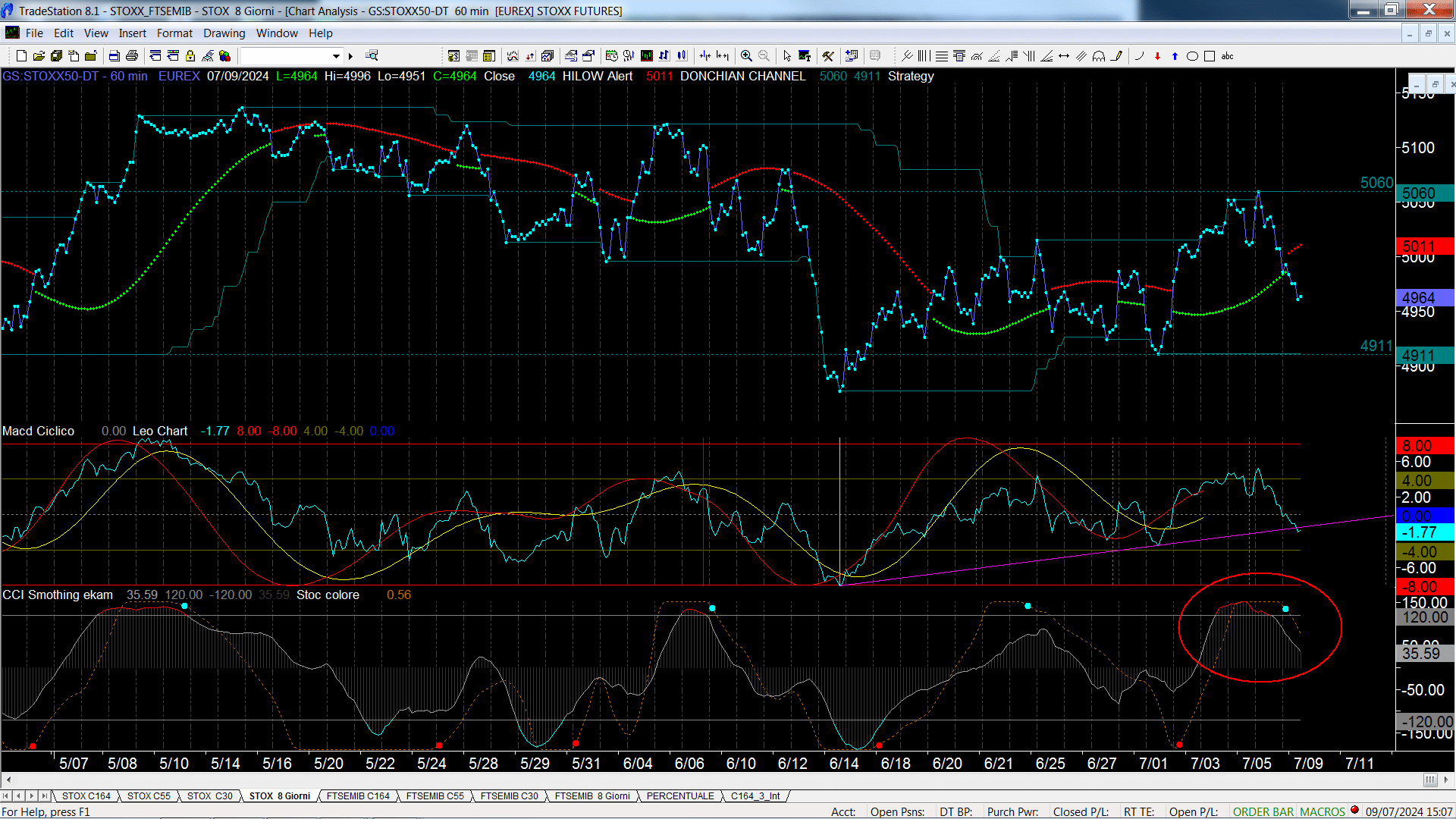Select the parallel lines drawing tool
This screenshot has height=819, width=1456.
[1081, 56]
